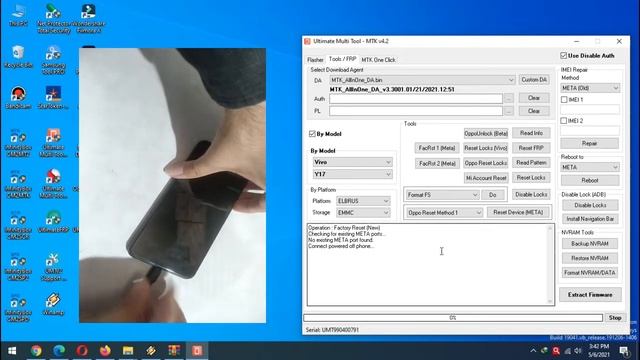640x360 pixels.
Task: Click the red search tray icon
Action: (556, 351)
